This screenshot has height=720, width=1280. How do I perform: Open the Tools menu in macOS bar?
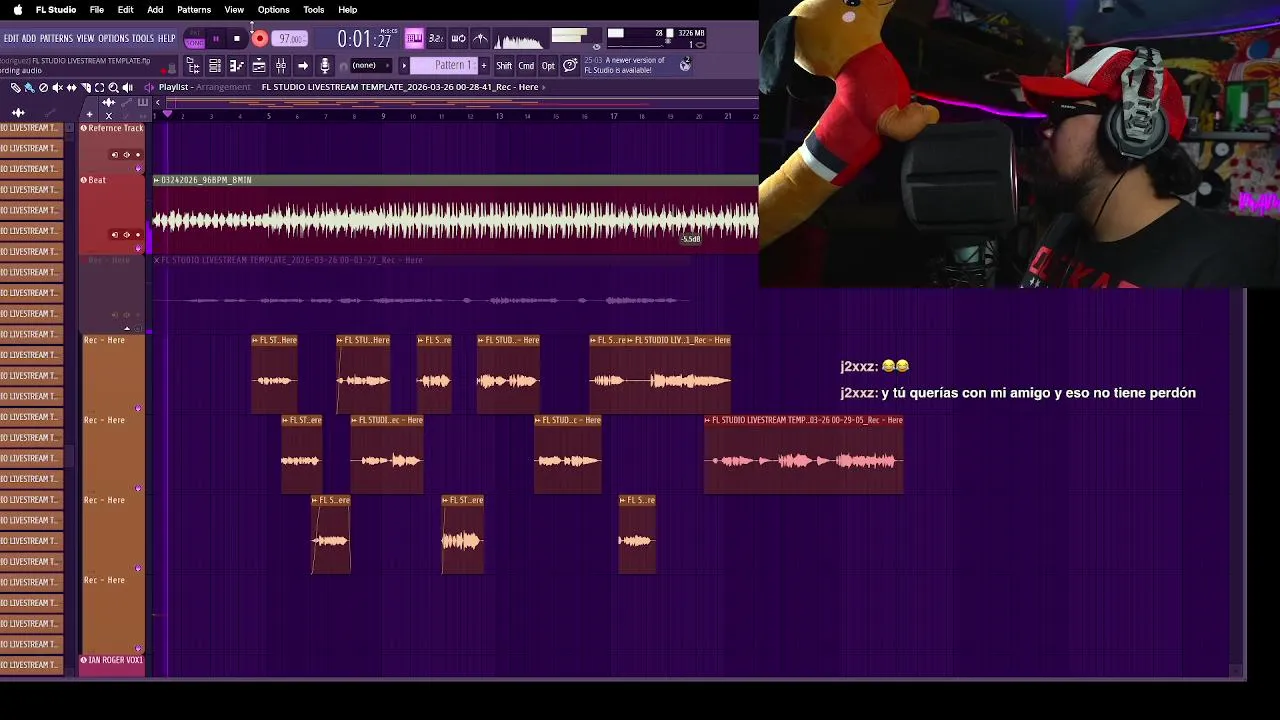[313, 9]
